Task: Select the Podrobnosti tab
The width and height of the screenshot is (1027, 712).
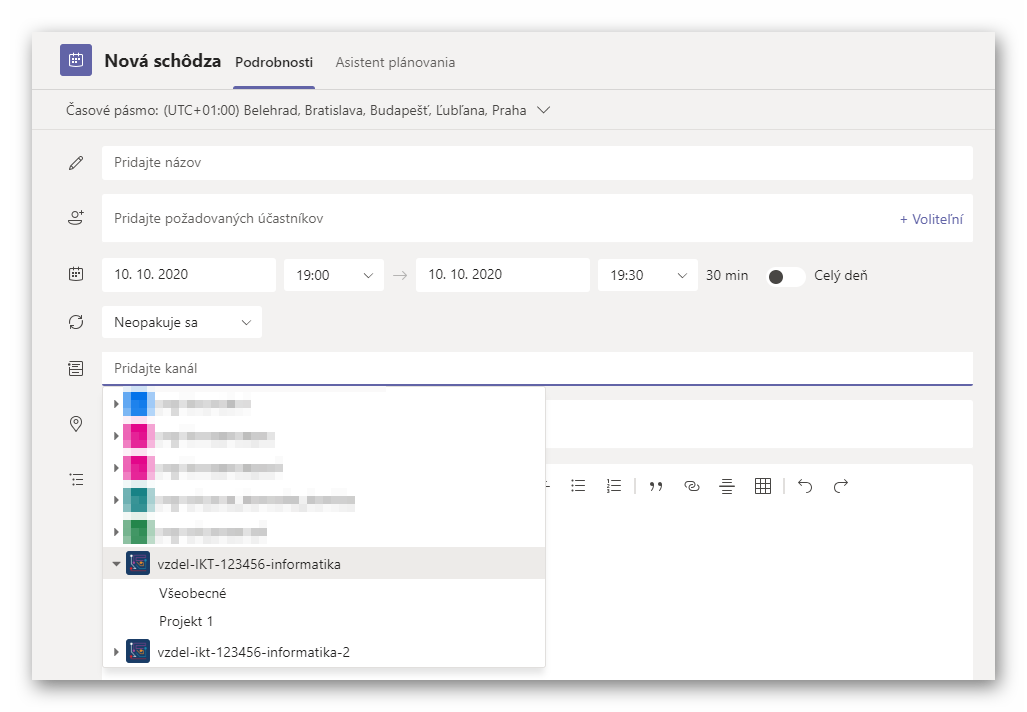Action: pyautogui.click(x=274, y=62)
